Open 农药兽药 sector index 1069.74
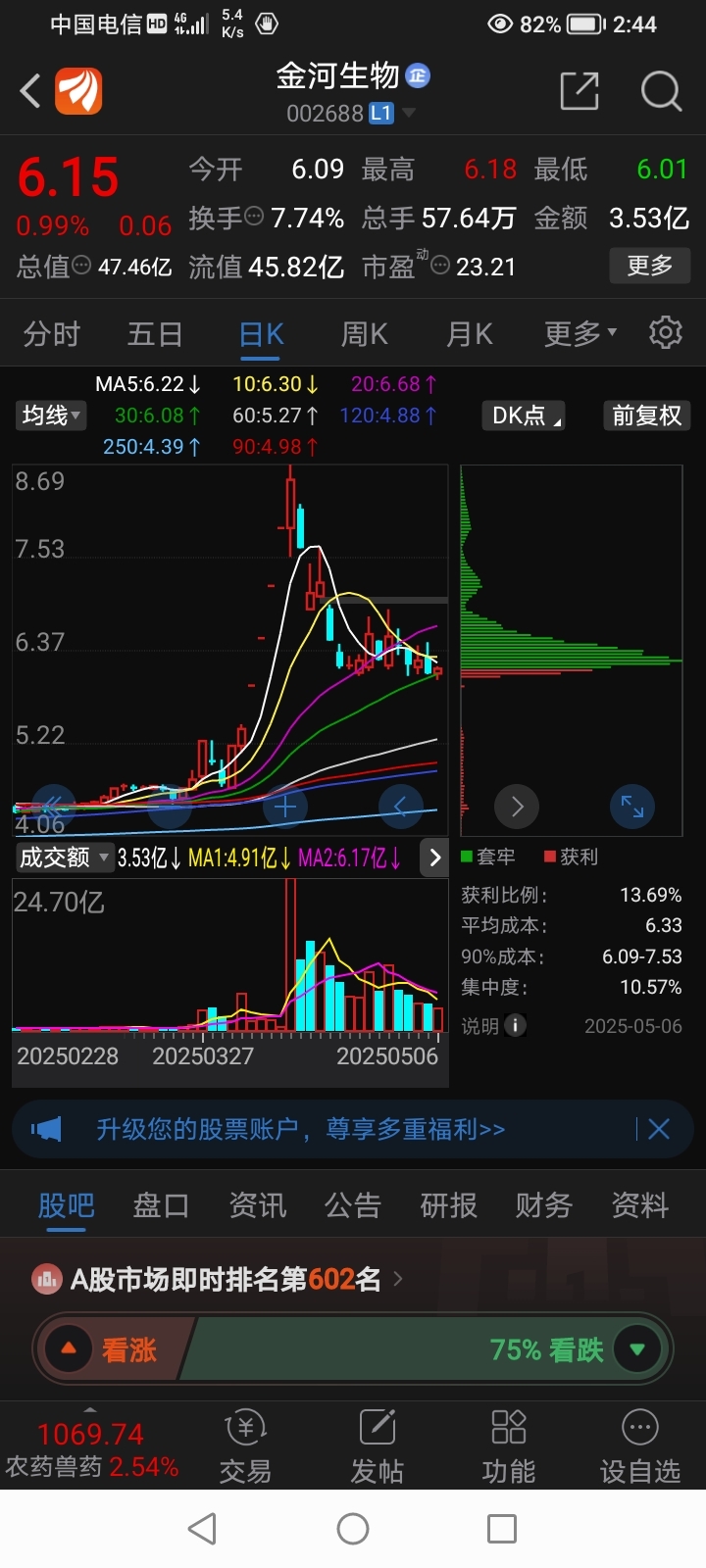Viewport: 706px width, 1568px height. (91, 1449)
